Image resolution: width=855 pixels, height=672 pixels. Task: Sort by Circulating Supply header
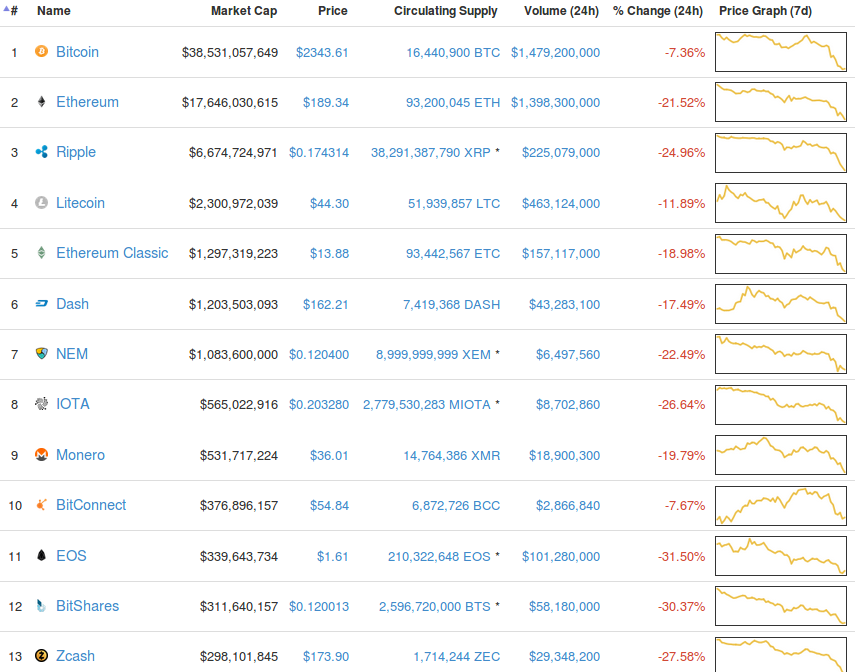pos(445,11)
